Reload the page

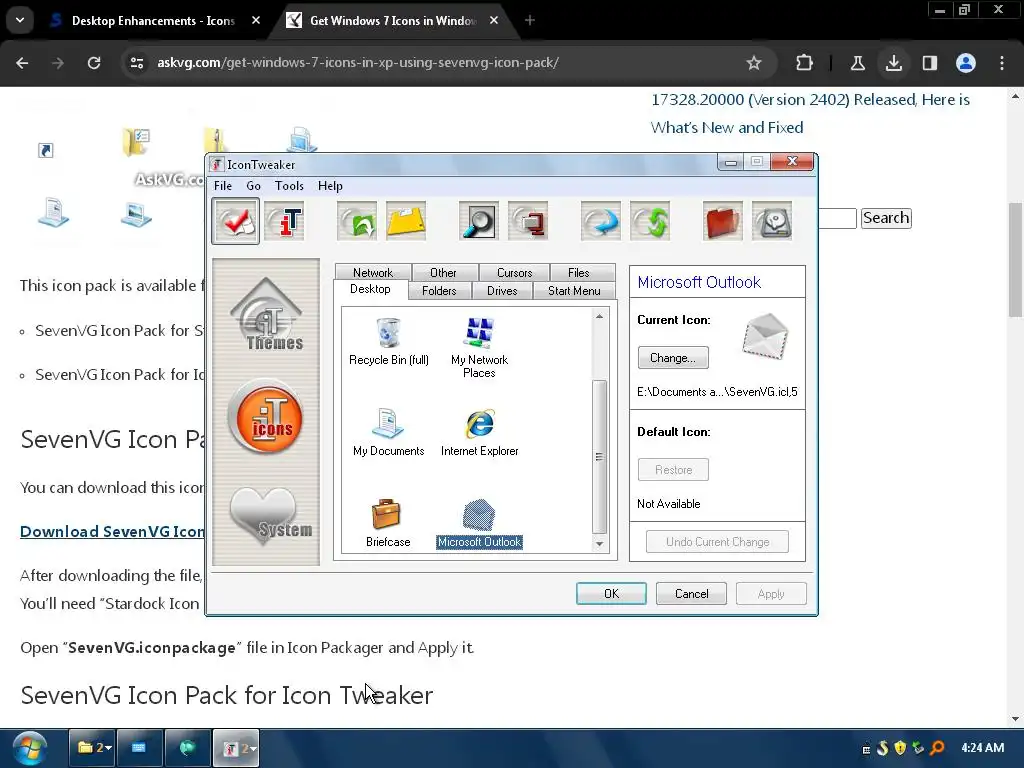[94, 63]
